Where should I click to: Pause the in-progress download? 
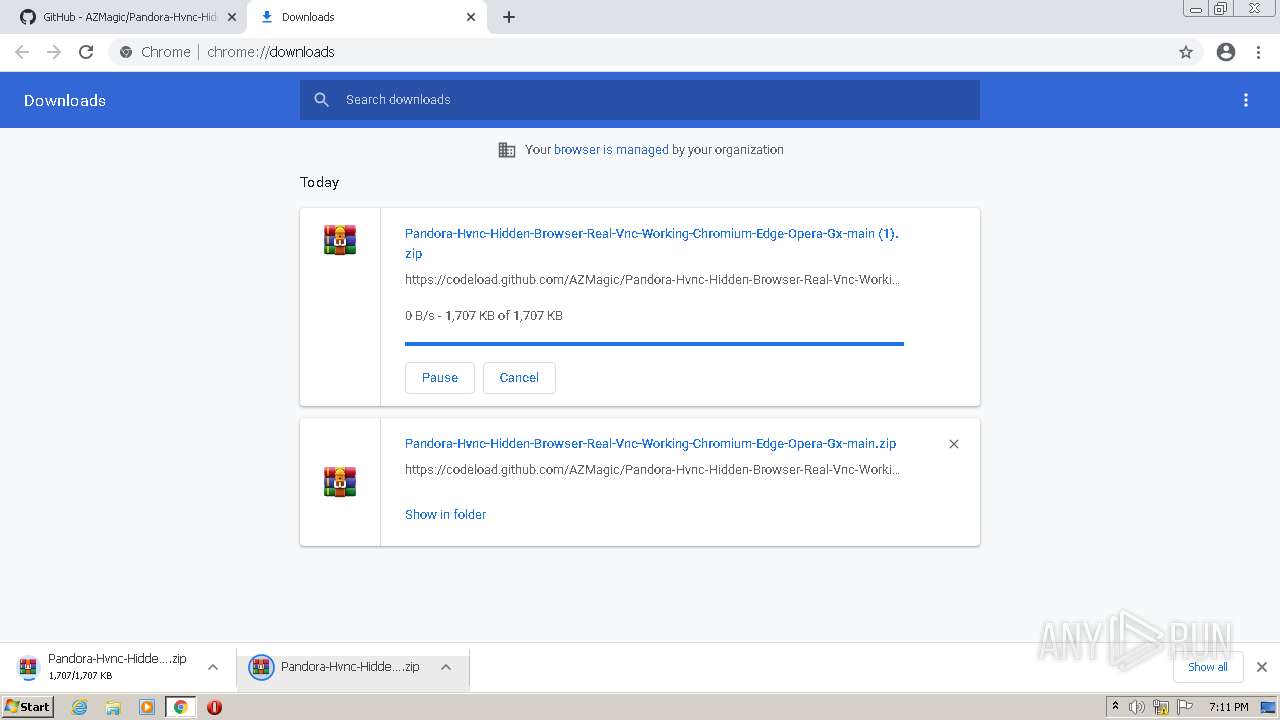[440, 378]
